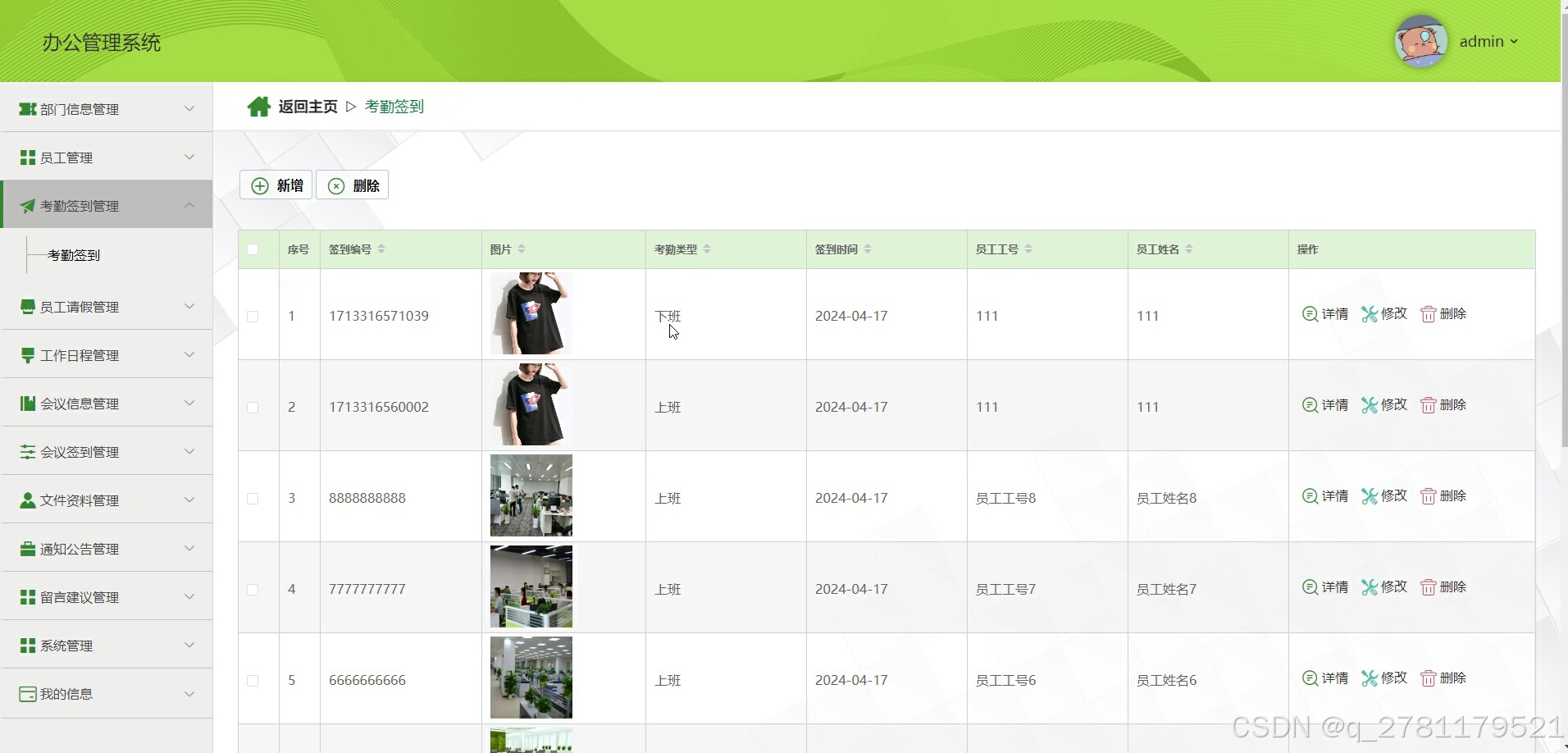Expand 工作日程管理 with its chevron

coord(189,354)
